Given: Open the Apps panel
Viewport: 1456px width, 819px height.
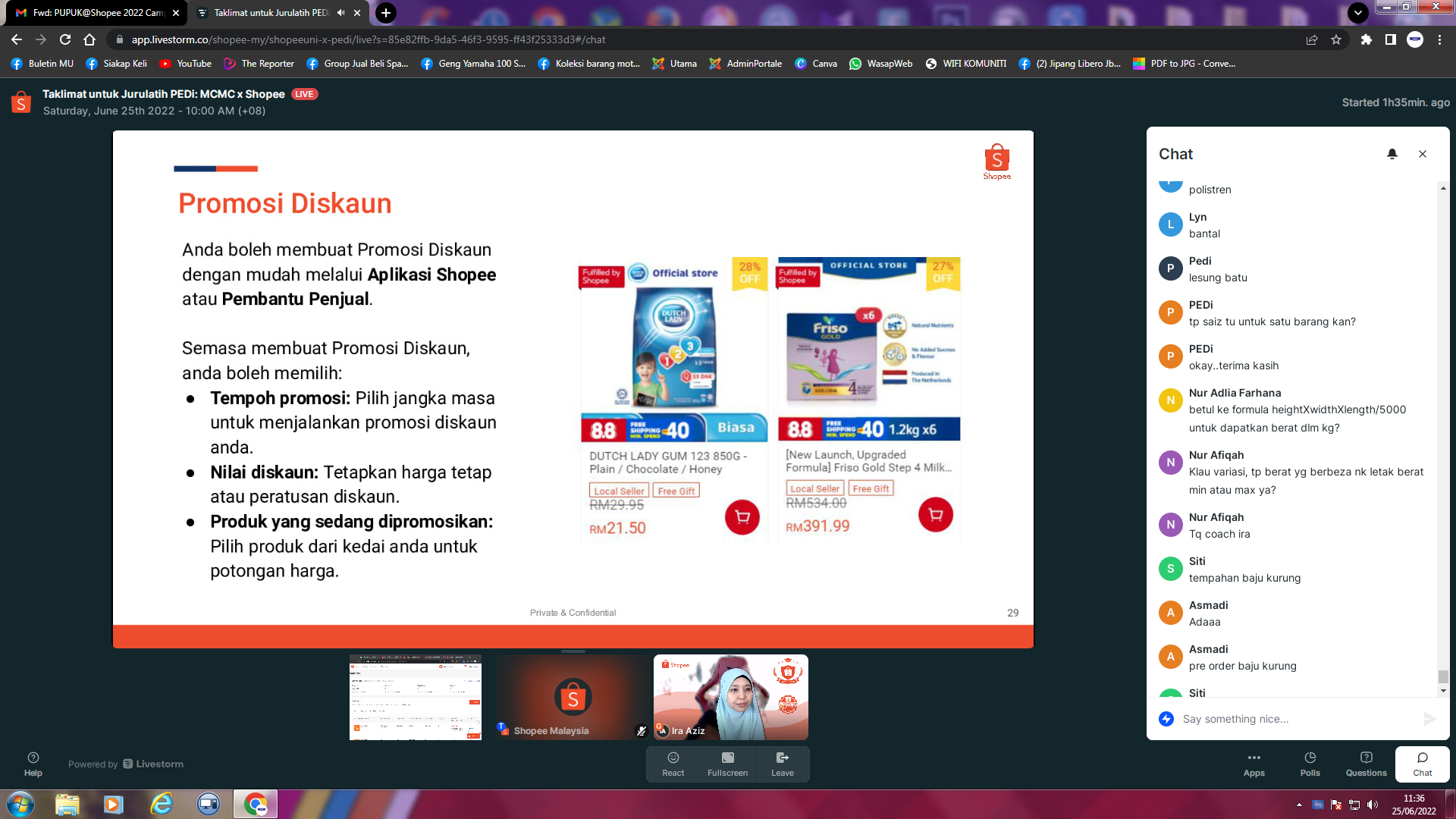Looking at the screenshot, I should click(x=1254, y=764).
